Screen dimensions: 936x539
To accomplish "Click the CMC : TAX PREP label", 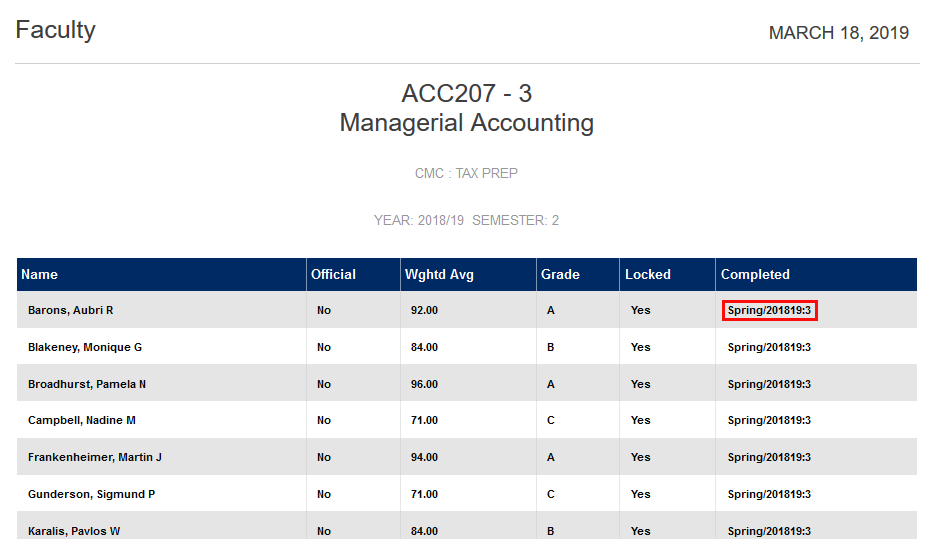I will point(466,174).
